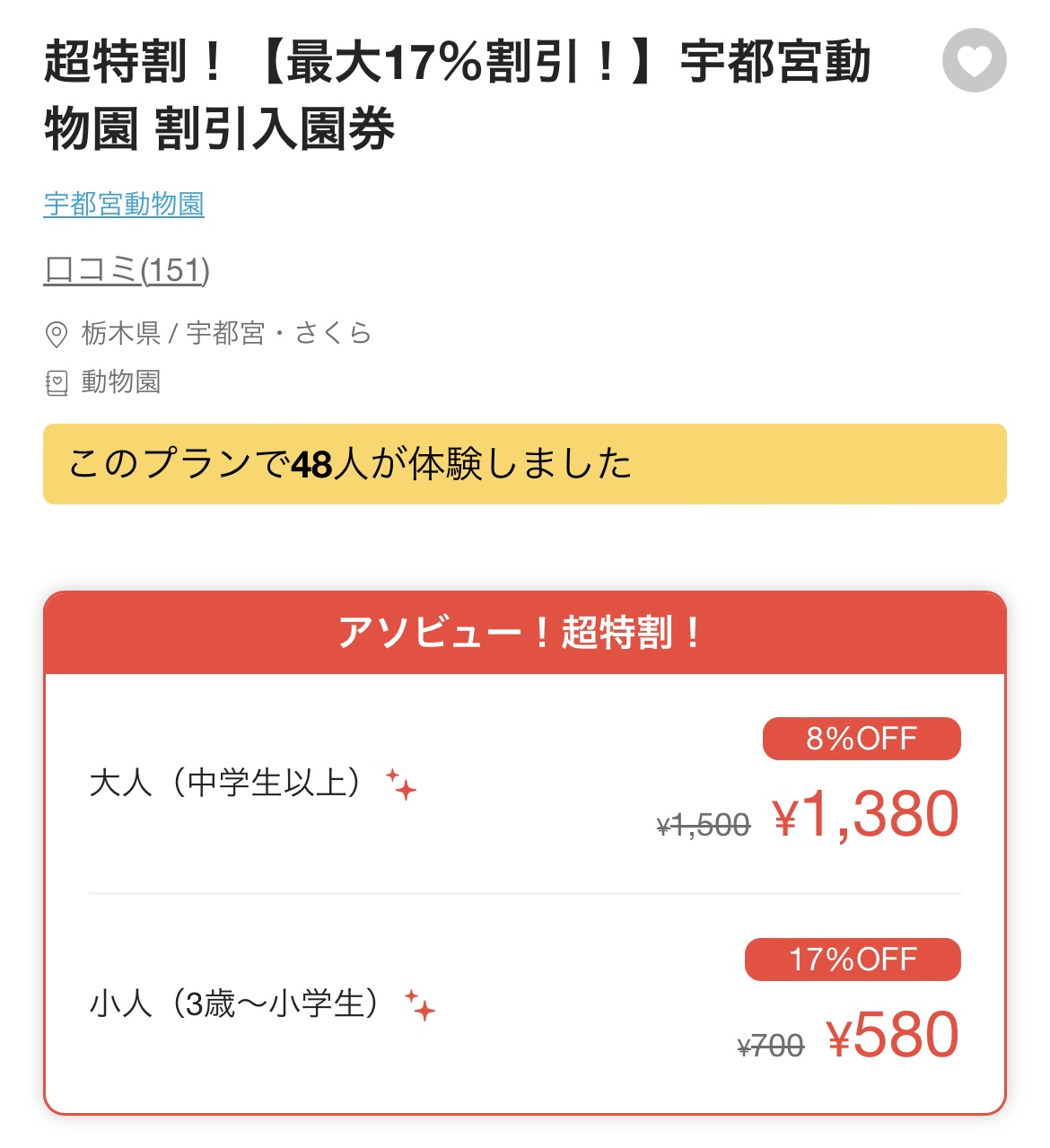
Task: Tap the heart favorite icon
Action: click(x=974, y=60)
